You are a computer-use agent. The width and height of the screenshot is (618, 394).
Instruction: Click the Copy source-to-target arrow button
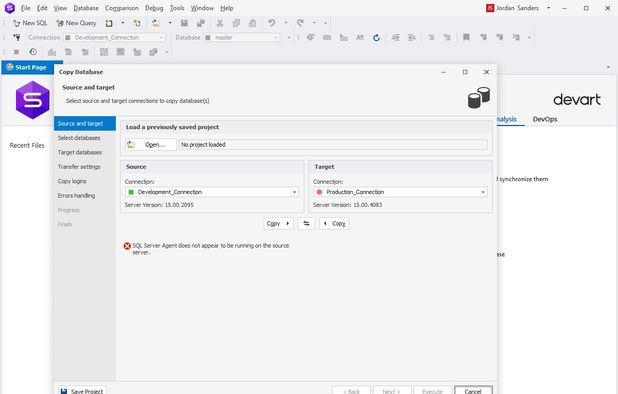tap(278, 223)
